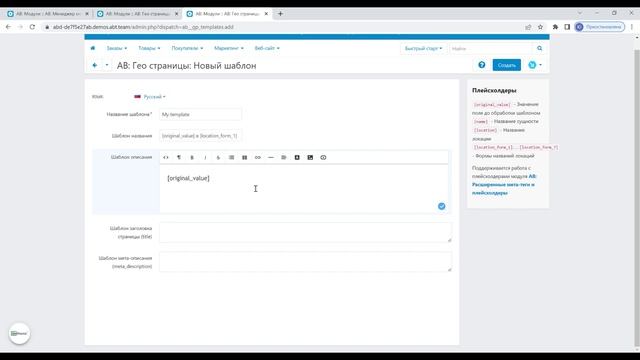Viewport: 640px width, 360px height.
Task: Click the top search field
Action: 491,48
